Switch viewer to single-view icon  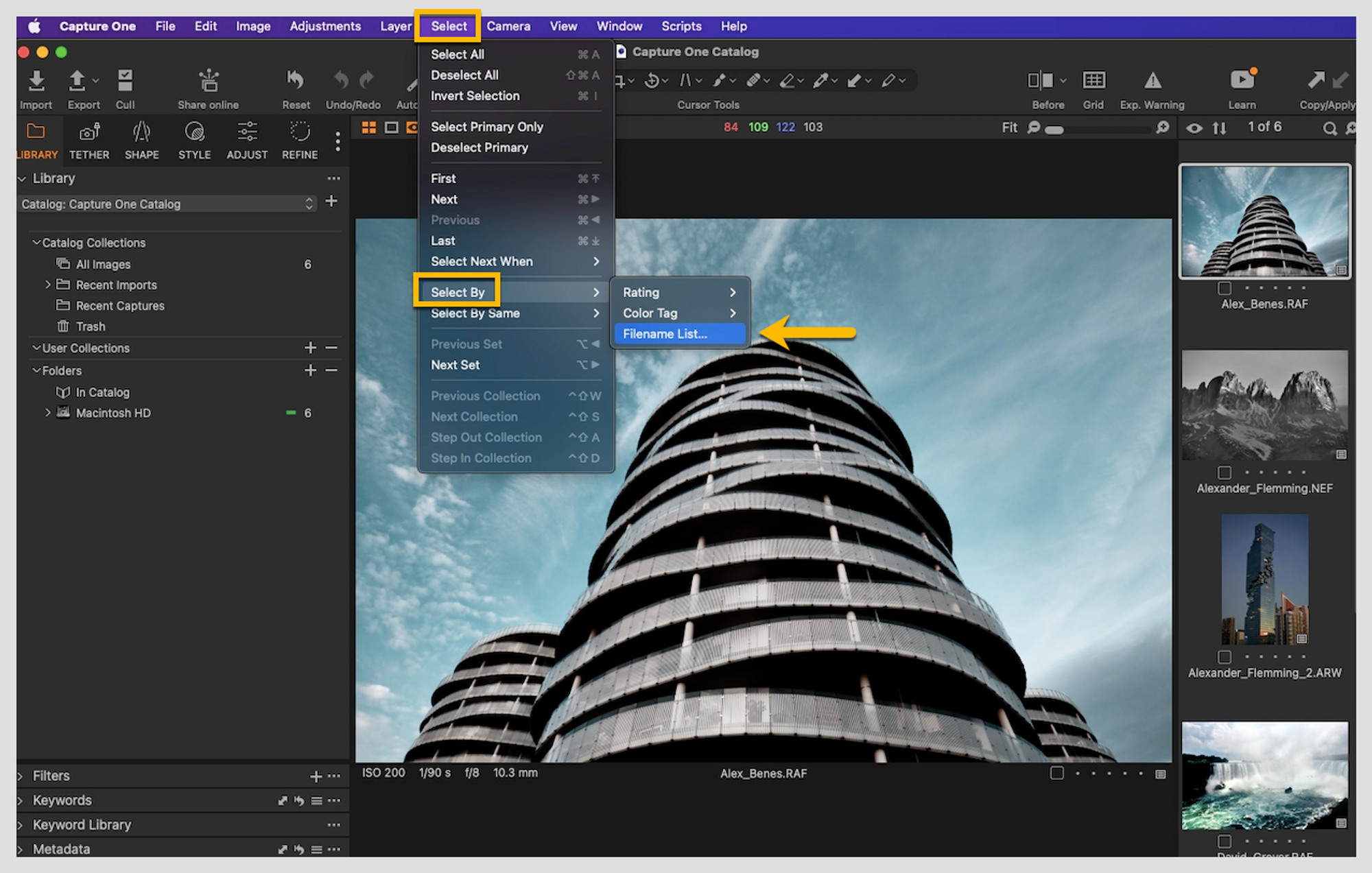click(x=391, y=128)
